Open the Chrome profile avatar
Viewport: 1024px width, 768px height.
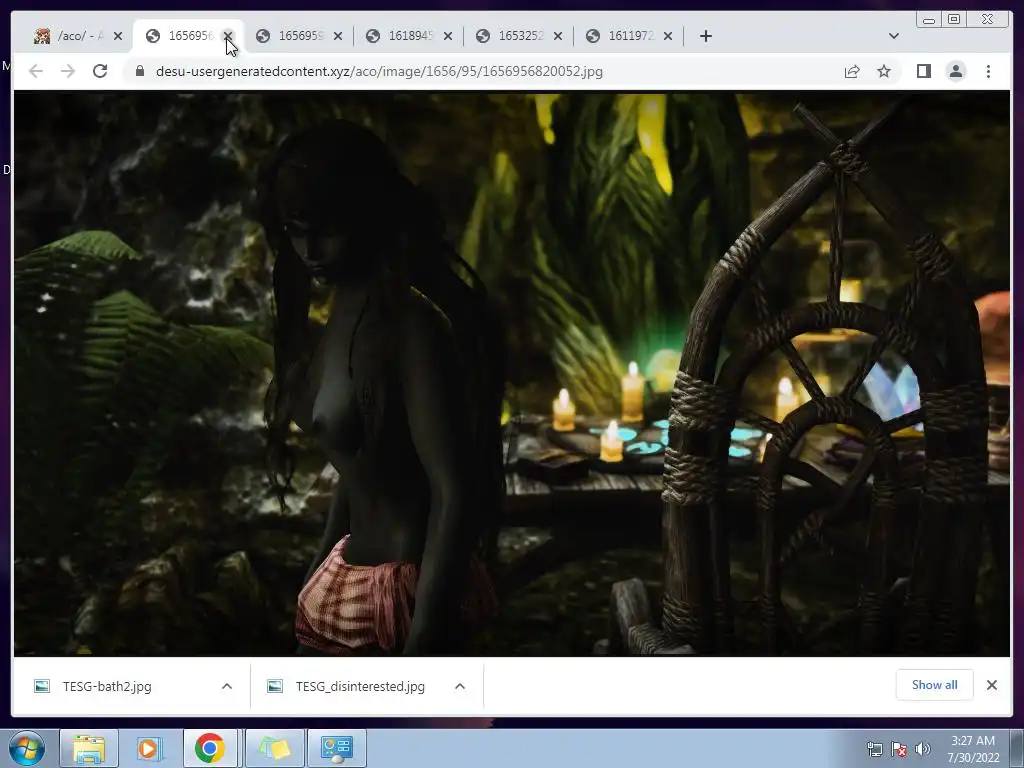(x=956, y=71)
